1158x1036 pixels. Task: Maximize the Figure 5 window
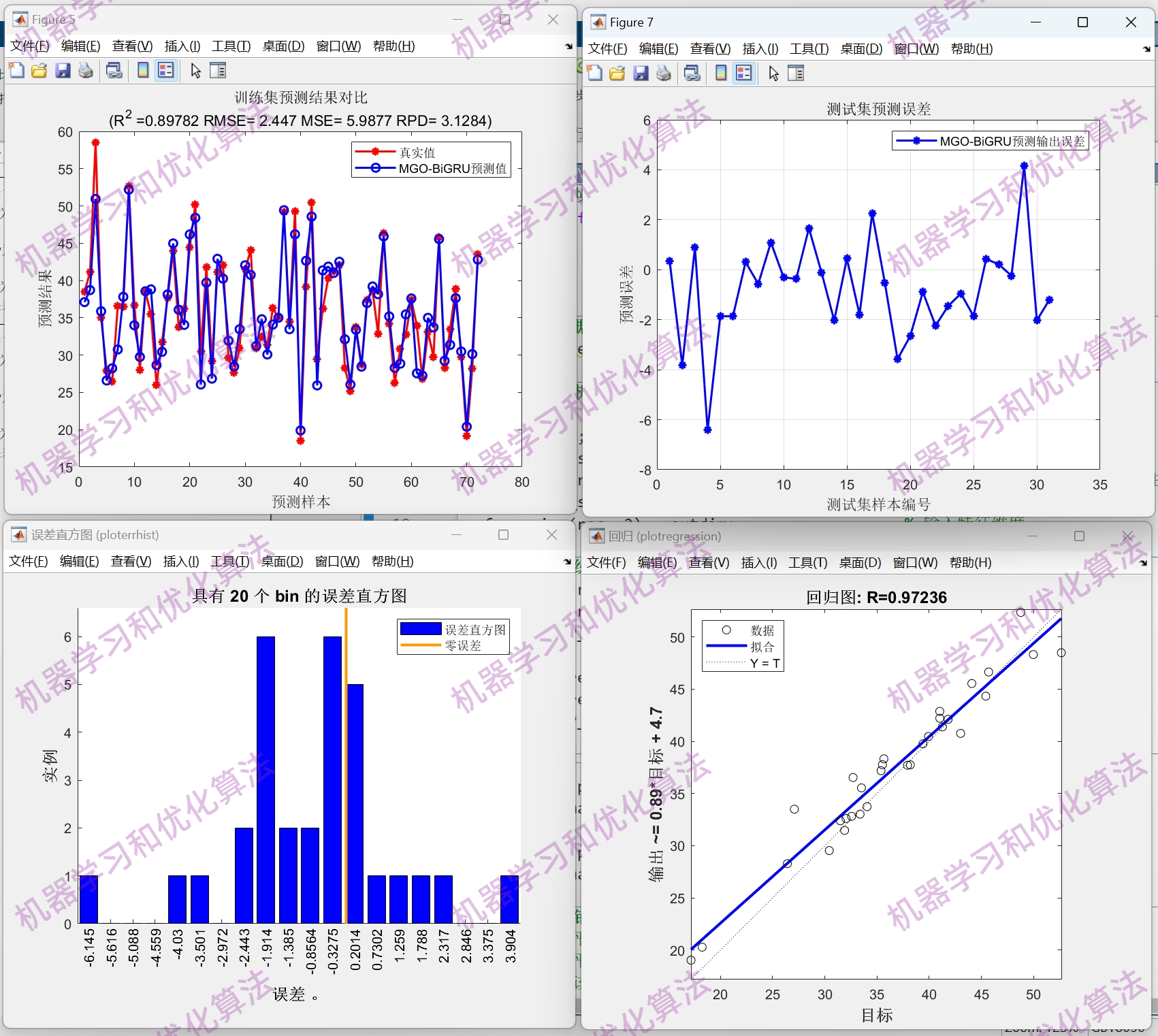(x=504, y=20)
